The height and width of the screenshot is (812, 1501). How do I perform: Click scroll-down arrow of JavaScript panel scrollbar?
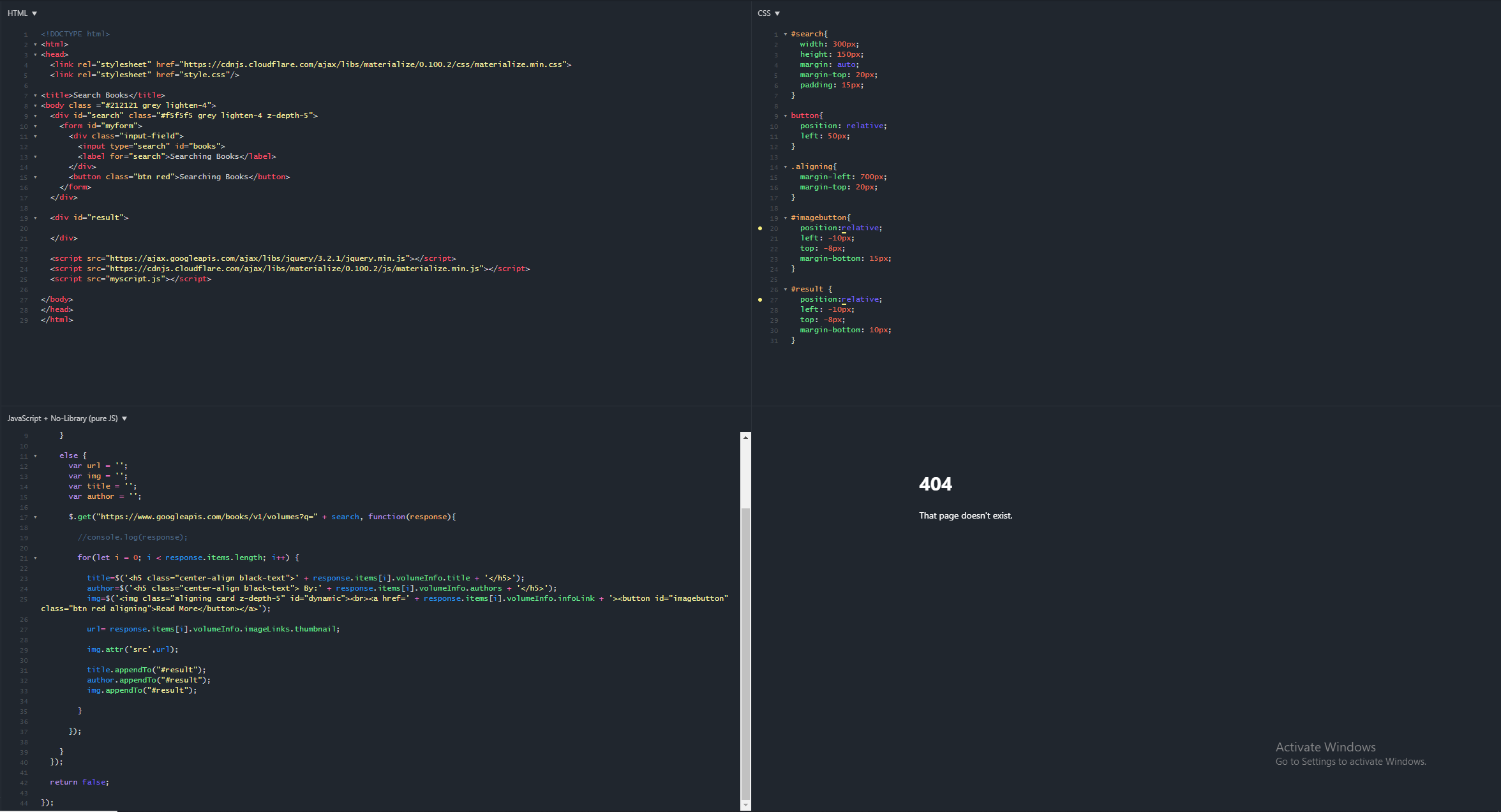pos(745,805)
